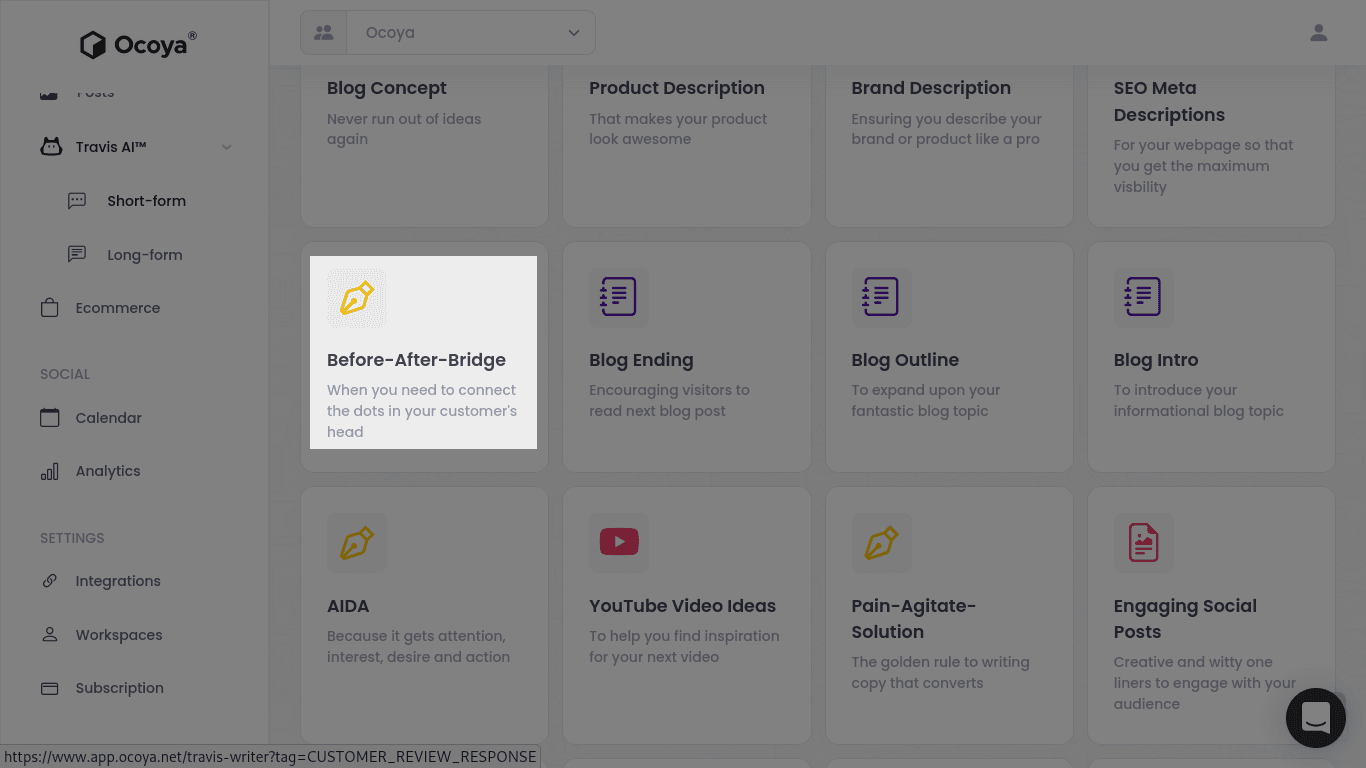1366x768 pixels.
Task: Open Subscription settings
Action: pyautogui.click(x=120, y=688)
